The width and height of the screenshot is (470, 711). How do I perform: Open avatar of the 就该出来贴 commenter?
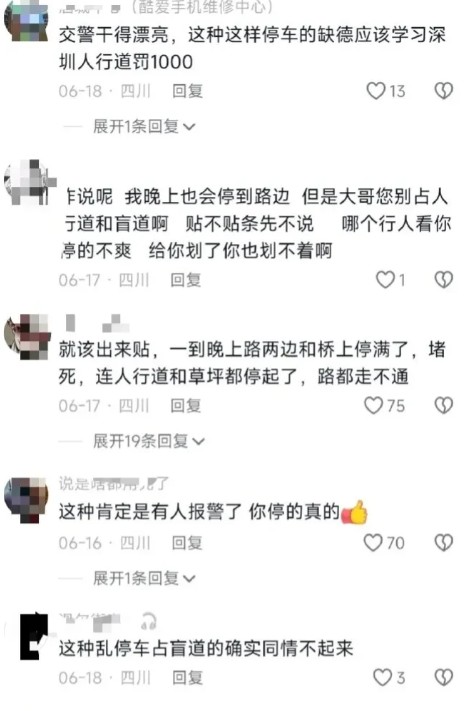coord(26,336)
